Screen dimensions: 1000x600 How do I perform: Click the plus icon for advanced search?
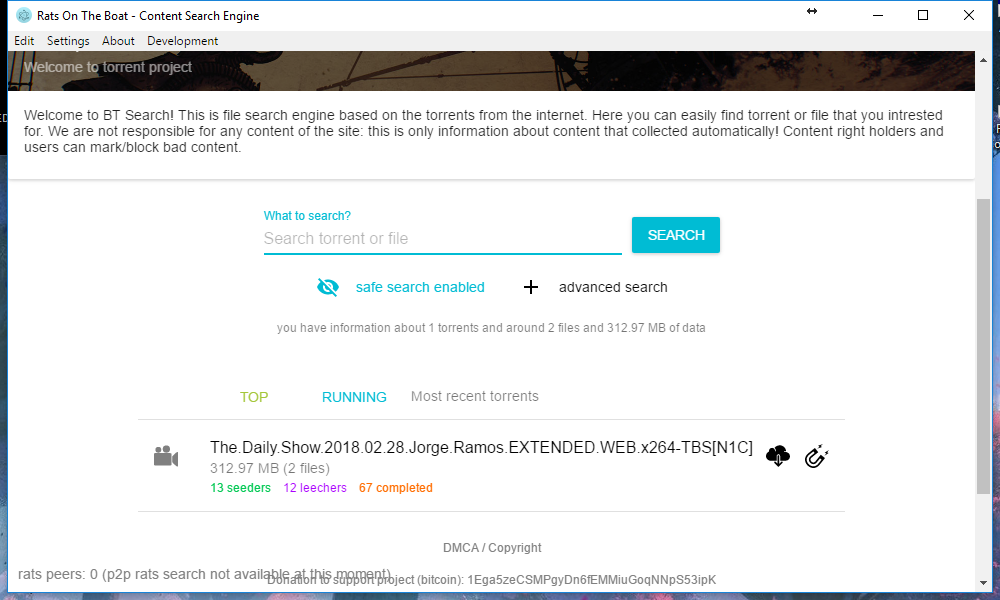(x=531, y=287)
